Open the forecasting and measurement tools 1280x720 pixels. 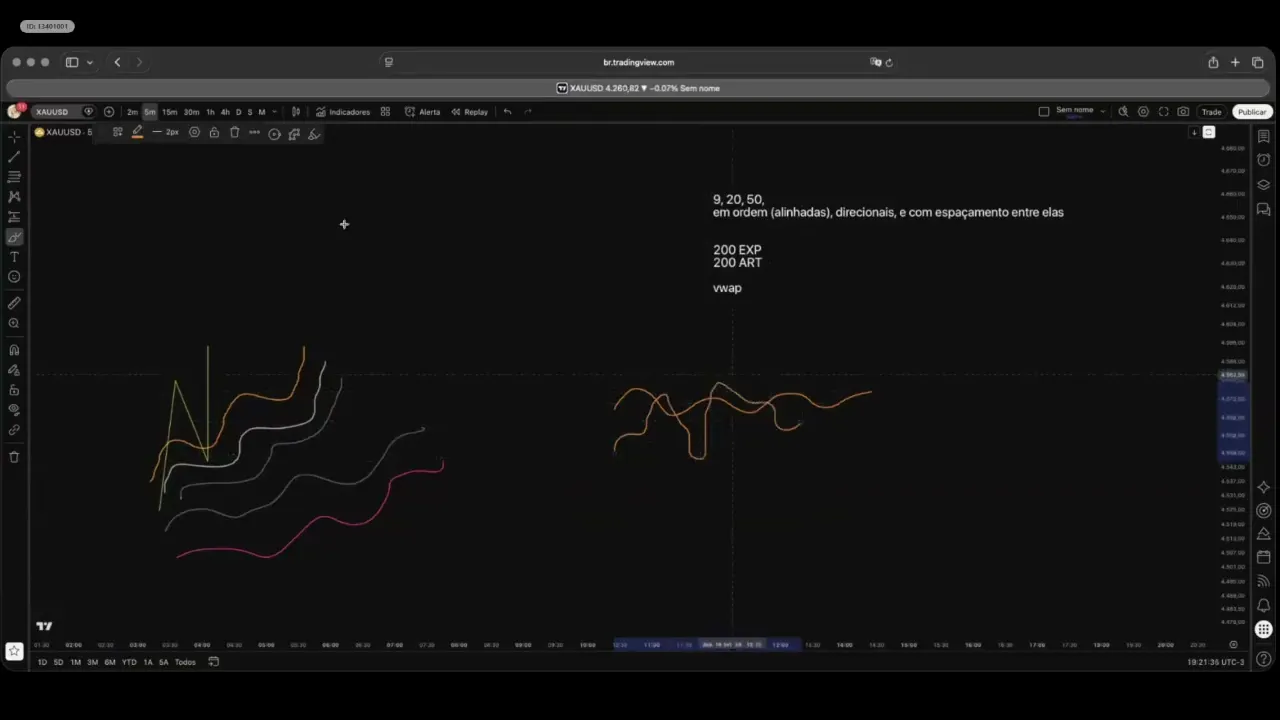click(14, 217)
